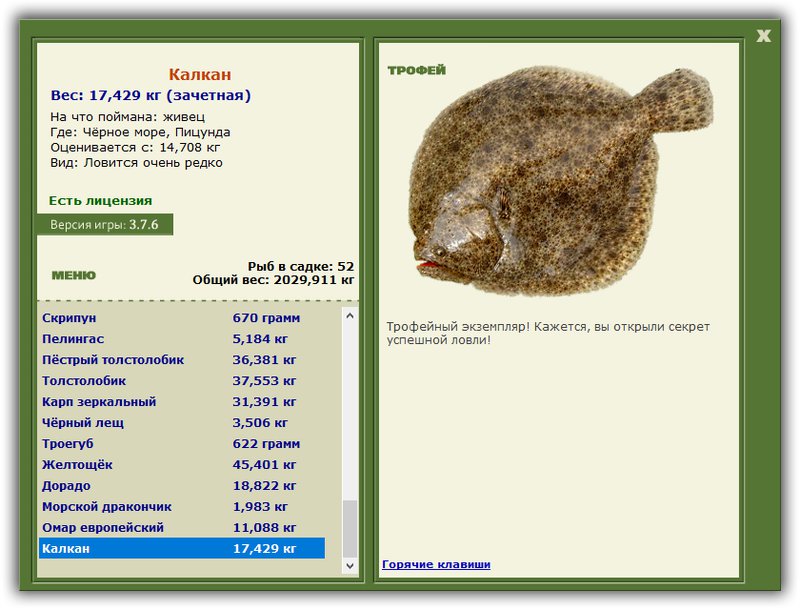Select Троегуб in the fish list
The height and width of the screenshot is (610, 800).
pos(182,443)
